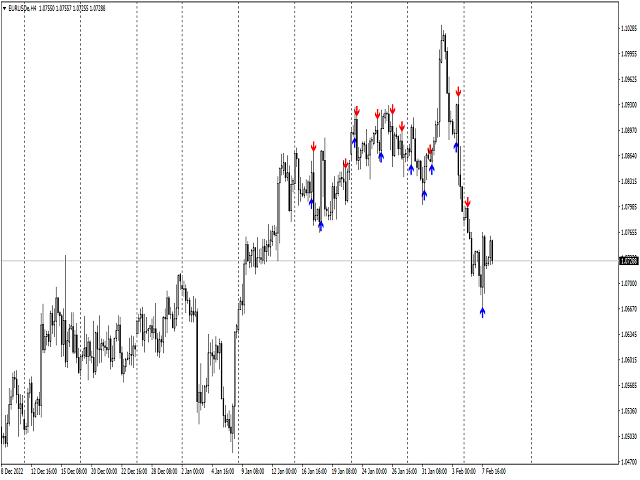Click the 4 Jan 16:00 time label
640x480 pixels.
(x=223, y=471)
